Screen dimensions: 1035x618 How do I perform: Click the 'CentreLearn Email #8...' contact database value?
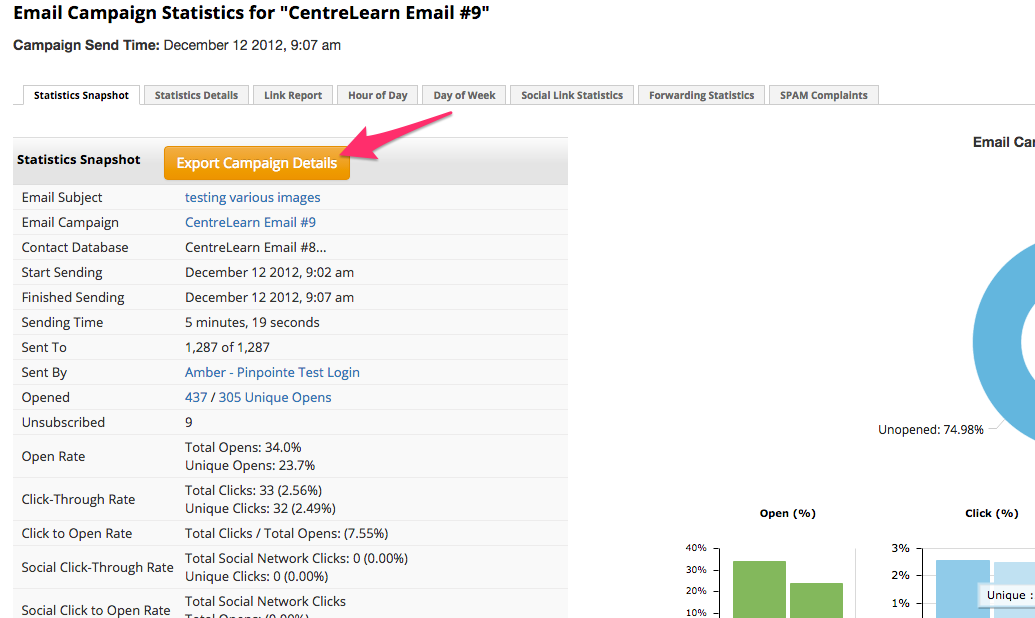[255, 248]
